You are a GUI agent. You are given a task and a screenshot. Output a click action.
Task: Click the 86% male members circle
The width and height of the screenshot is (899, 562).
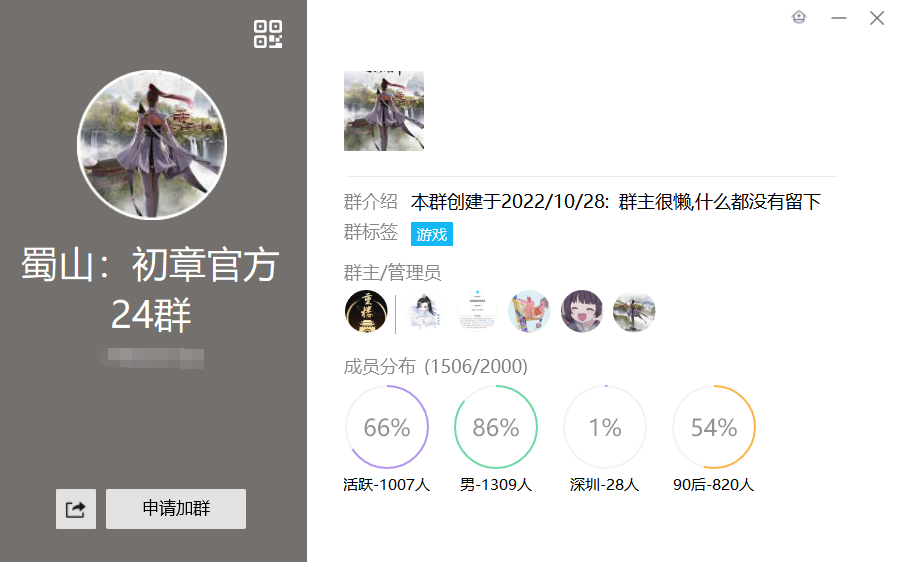pos(496,427)
